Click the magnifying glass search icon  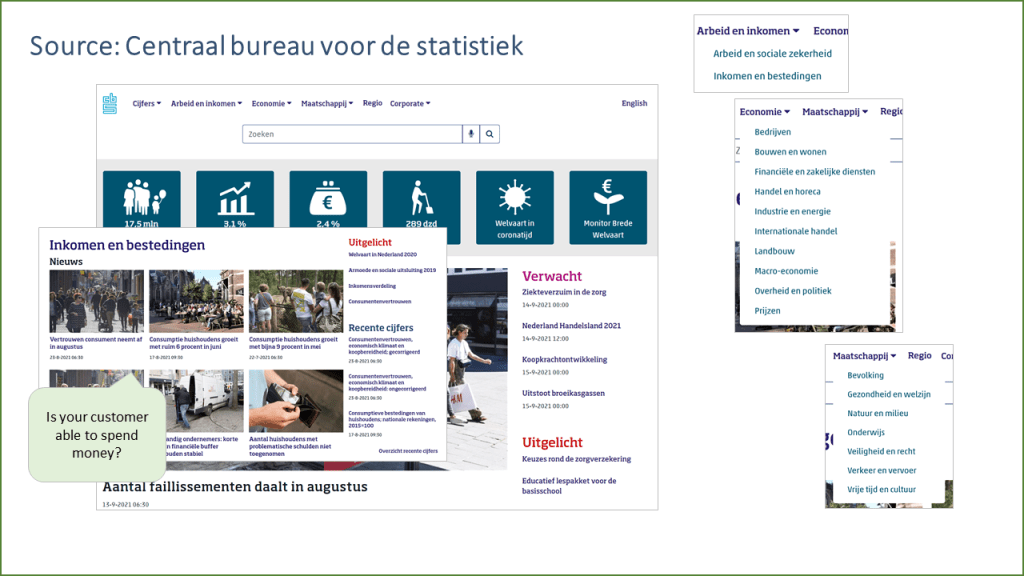click(x=489, y=134)
